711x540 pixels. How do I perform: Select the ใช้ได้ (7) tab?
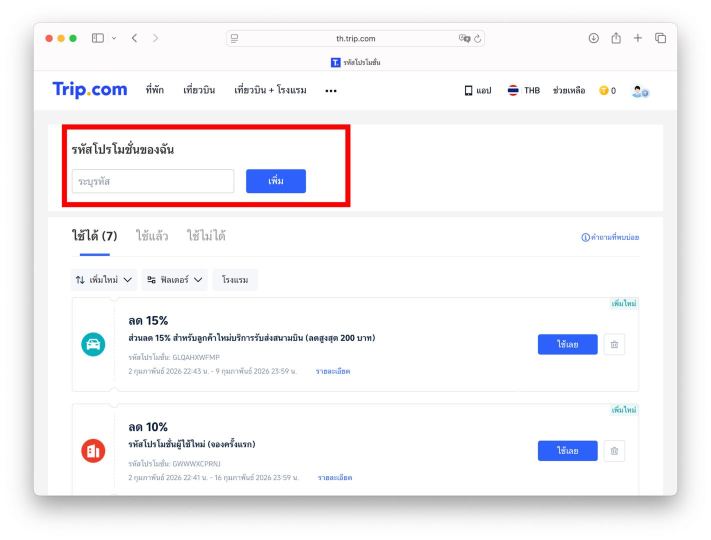pyautogui.click(x=94, y=236)
